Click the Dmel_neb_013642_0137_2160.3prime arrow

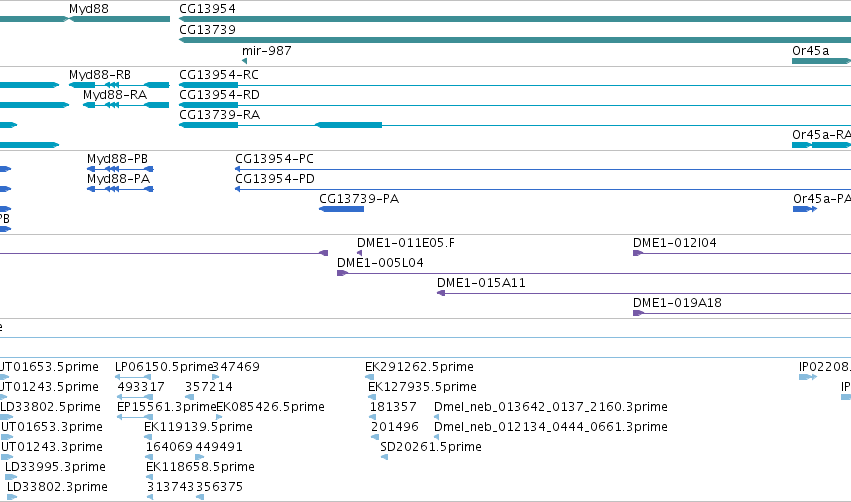point(436,417)
